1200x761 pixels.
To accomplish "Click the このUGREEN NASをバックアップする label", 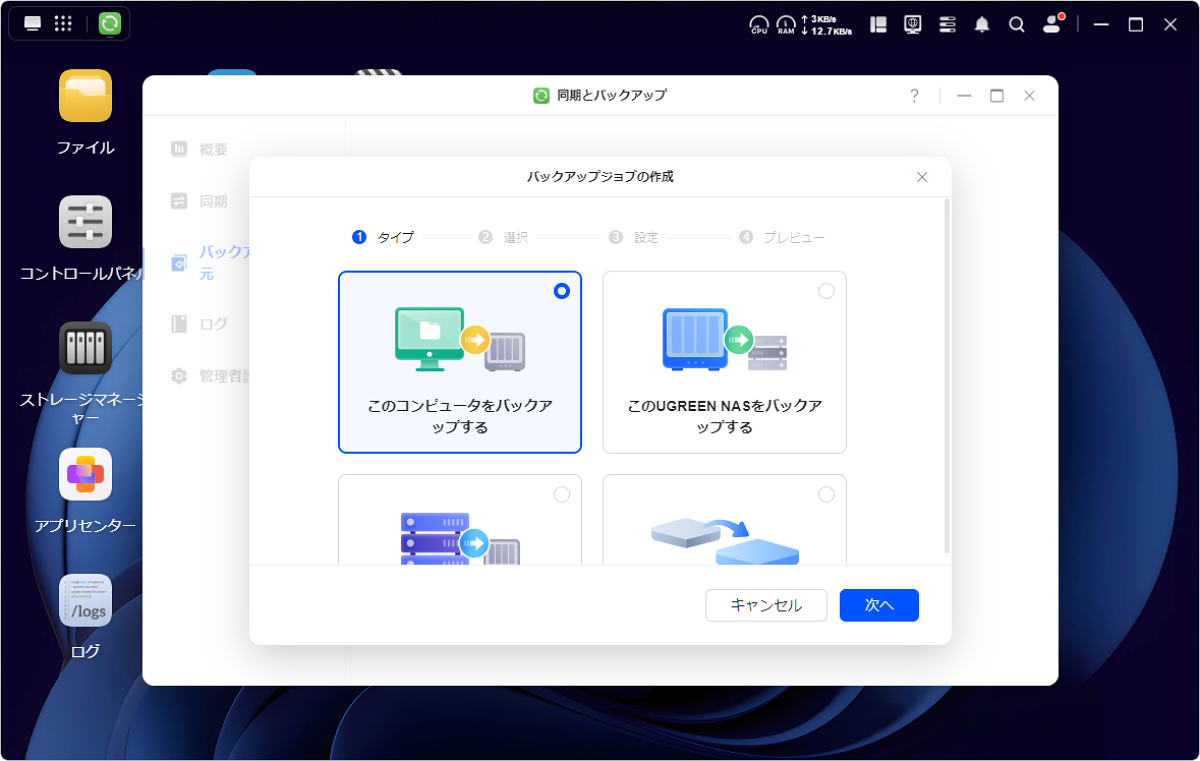I will [x=724, y=417].
